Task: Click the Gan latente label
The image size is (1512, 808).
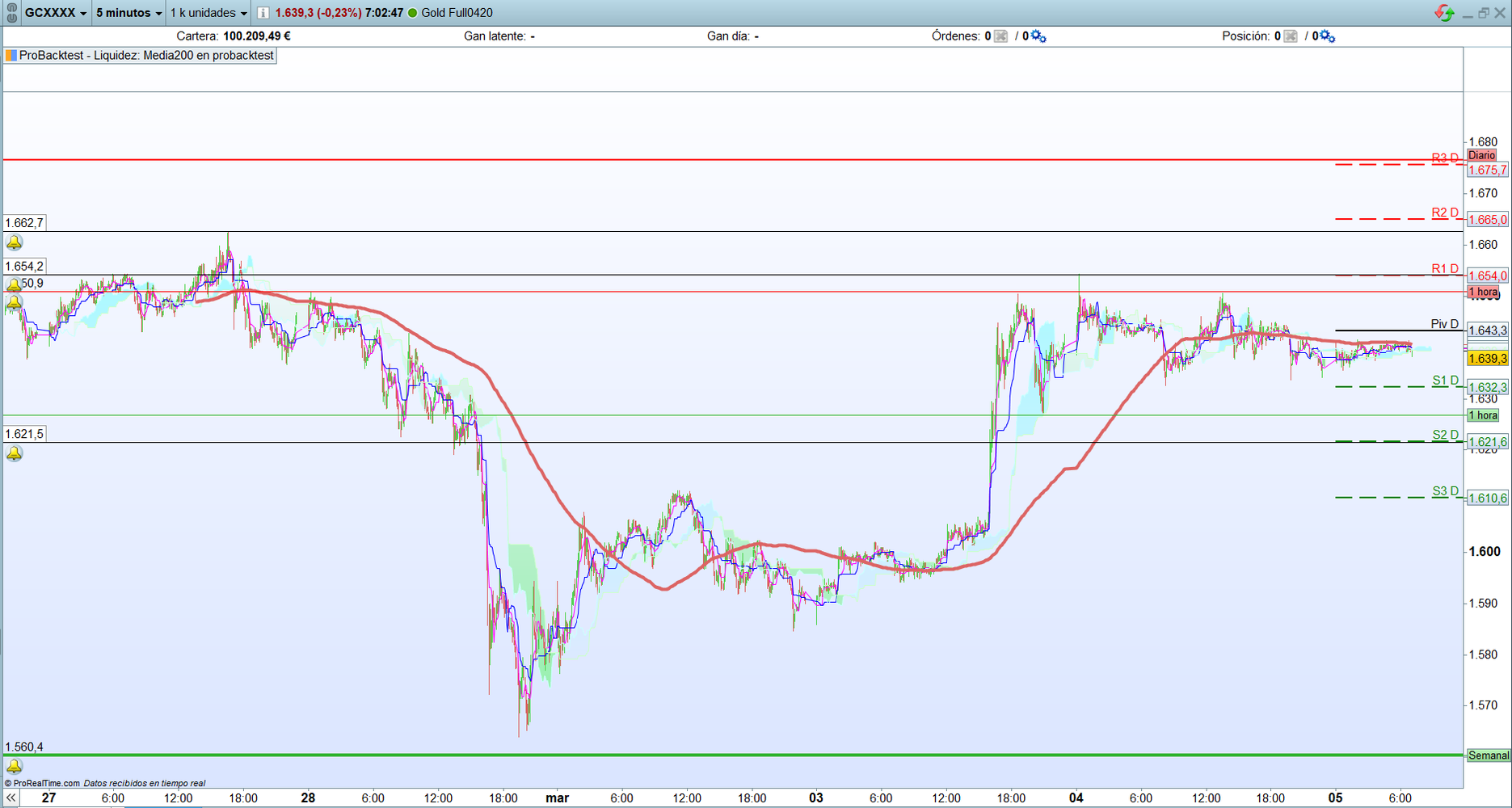Action: click(495, 36)
